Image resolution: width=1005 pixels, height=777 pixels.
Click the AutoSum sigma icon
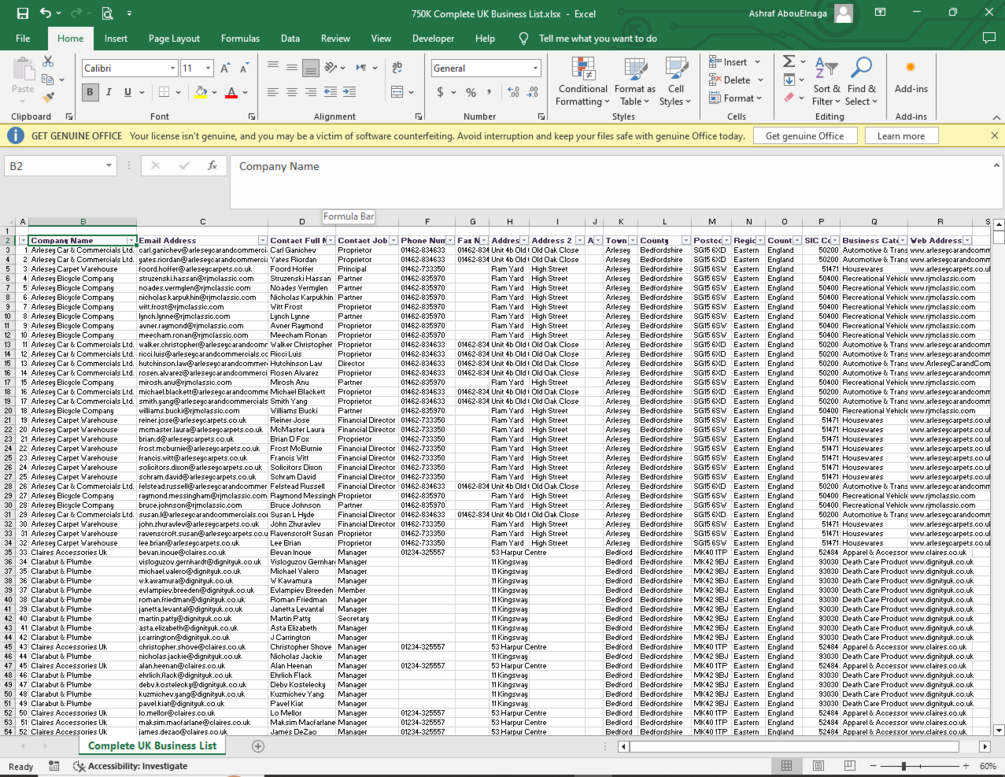tap(789, 62)
